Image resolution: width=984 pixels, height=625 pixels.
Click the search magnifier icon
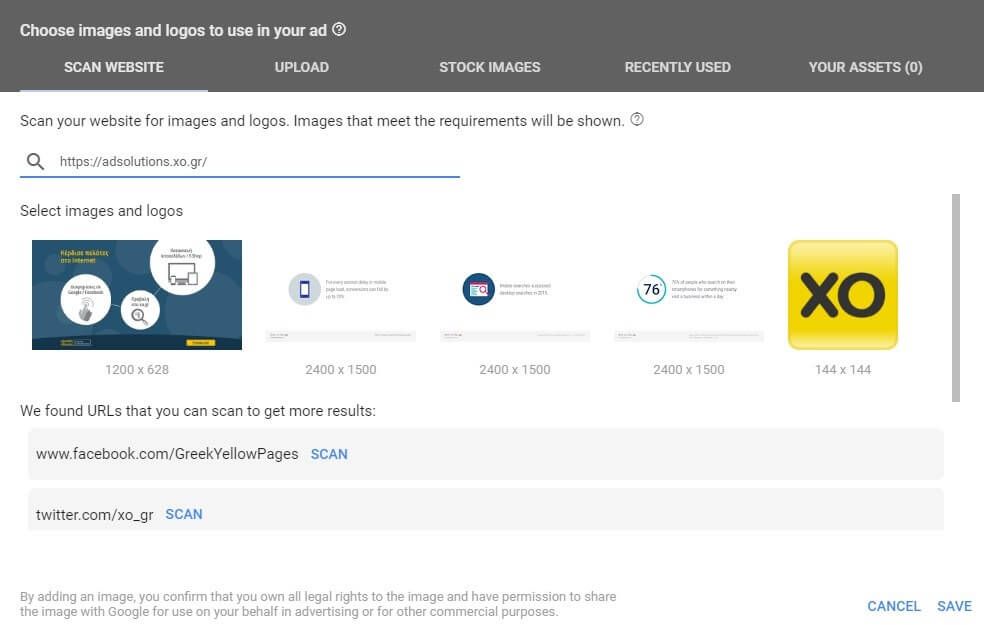point(35,161)
